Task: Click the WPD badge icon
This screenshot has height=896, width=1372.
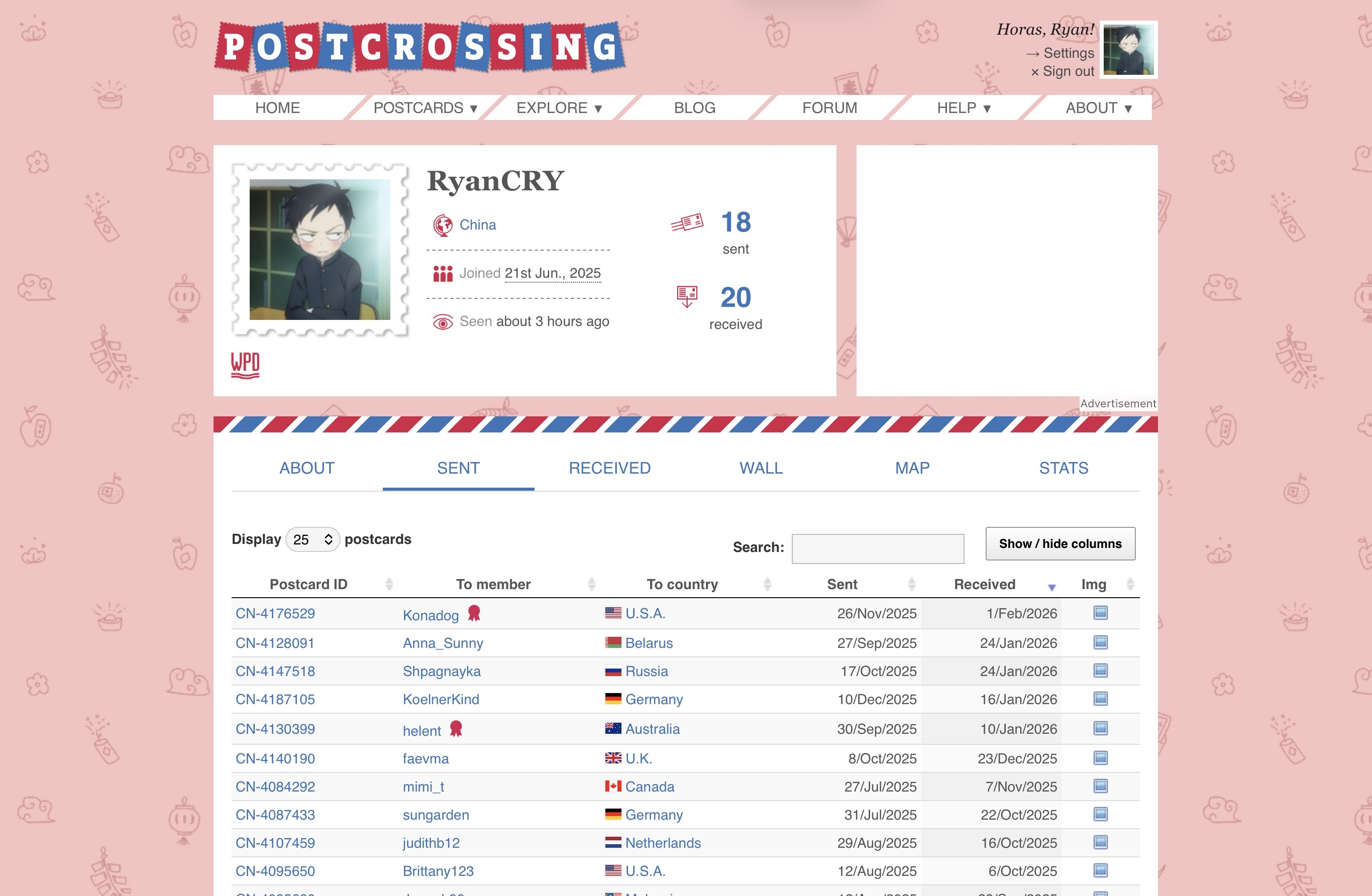Action: coord(245,365)
